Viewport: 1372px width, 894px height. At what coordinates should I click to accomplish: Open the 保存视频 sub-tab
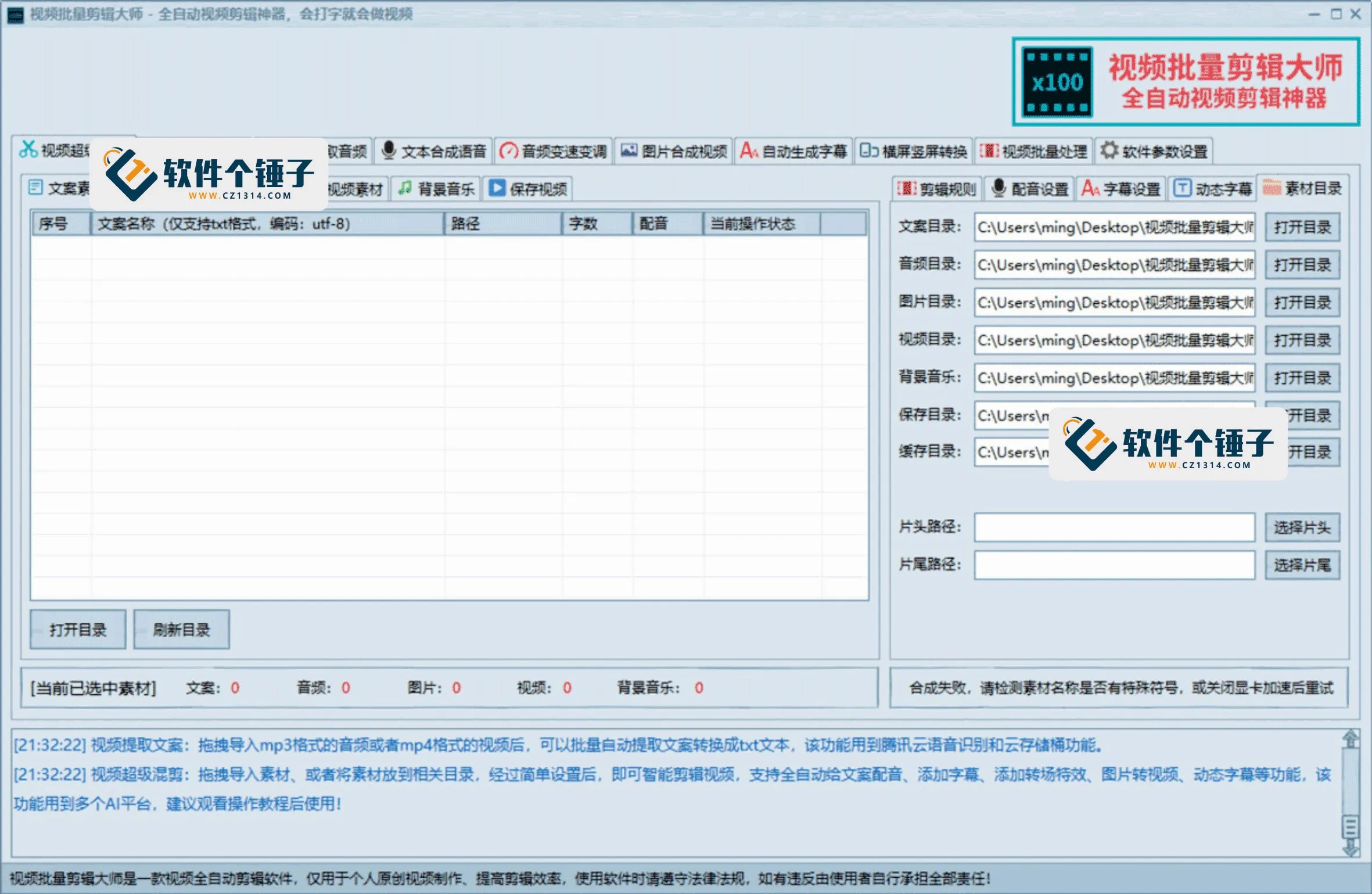[527, 189]
